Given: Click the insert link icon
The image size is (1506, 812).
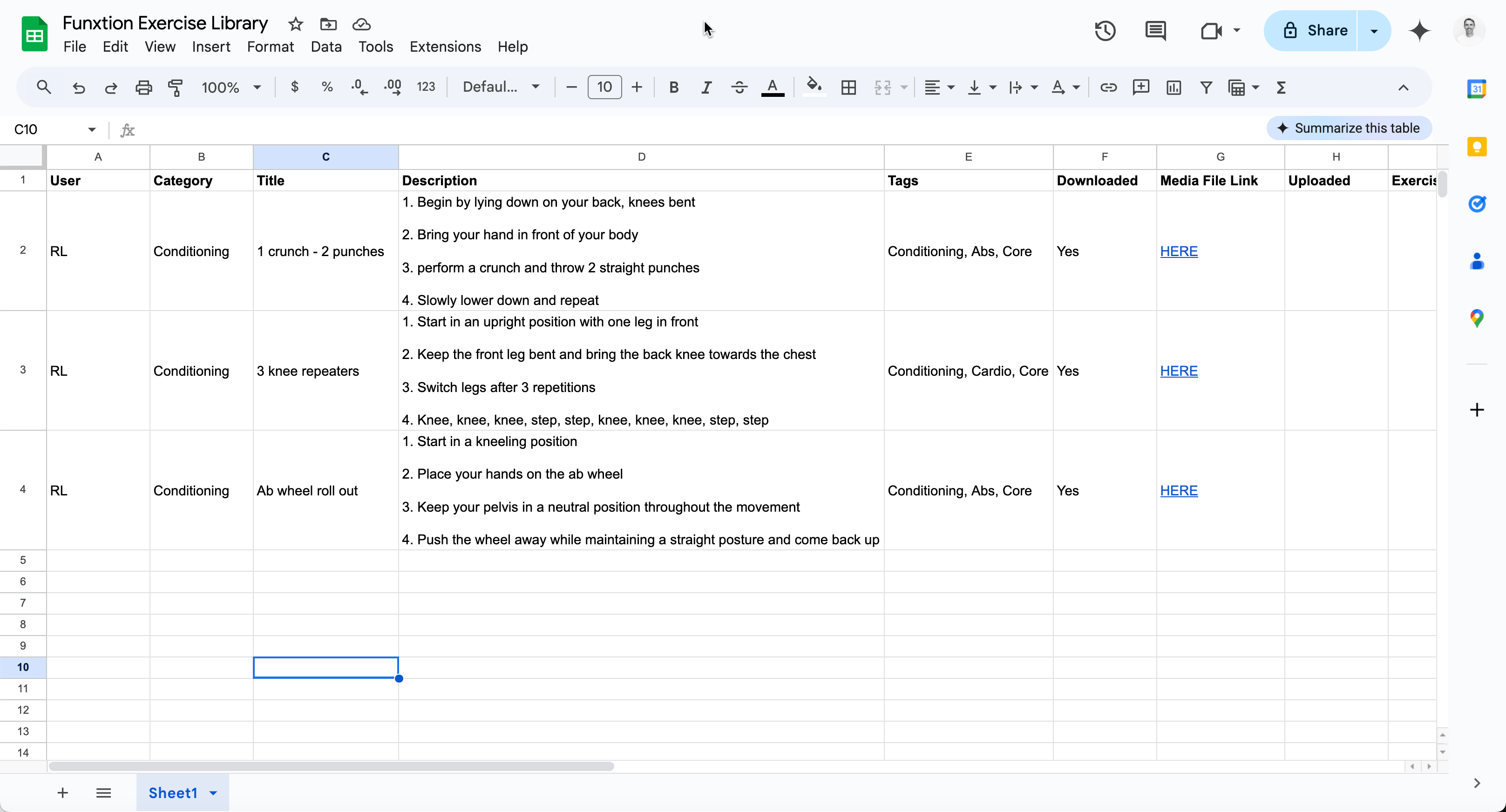Looking at the screenshot, I should pyautogui.click(x=1108, y=88).
